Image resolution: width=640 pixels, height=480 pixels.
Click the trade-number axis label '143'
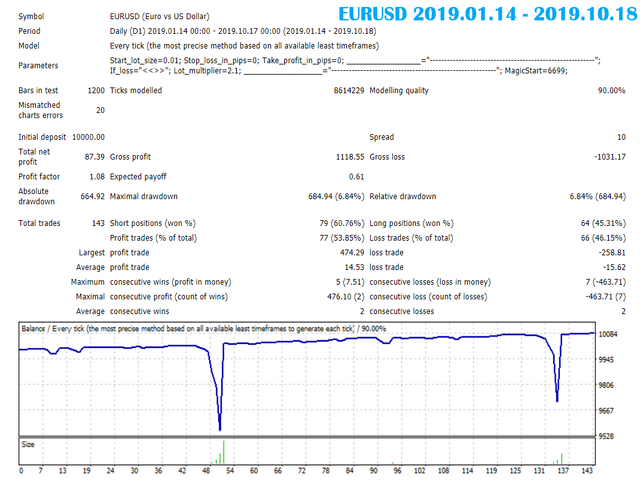tap(587, 471)
